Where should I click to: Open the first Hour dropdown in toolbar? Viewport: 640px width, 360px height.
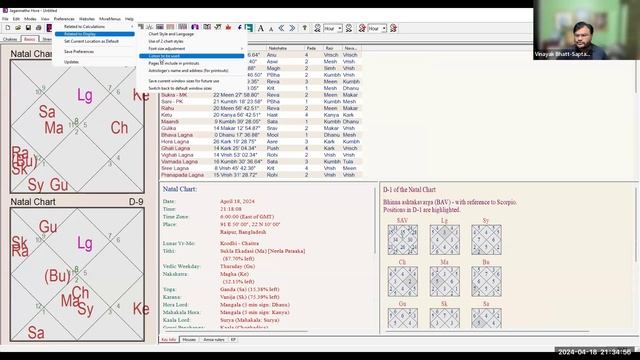pos(340,29)
